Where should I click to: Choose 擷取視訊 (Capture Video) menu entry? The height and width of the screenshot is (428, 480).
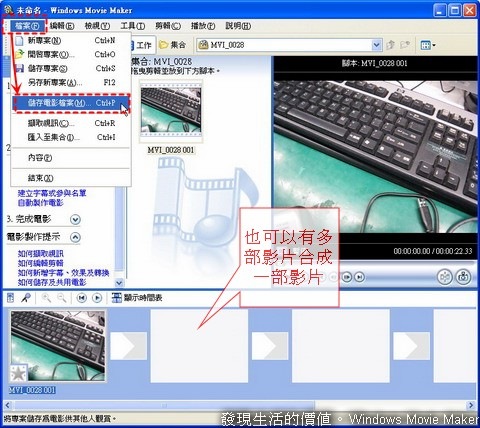[71, 123]
